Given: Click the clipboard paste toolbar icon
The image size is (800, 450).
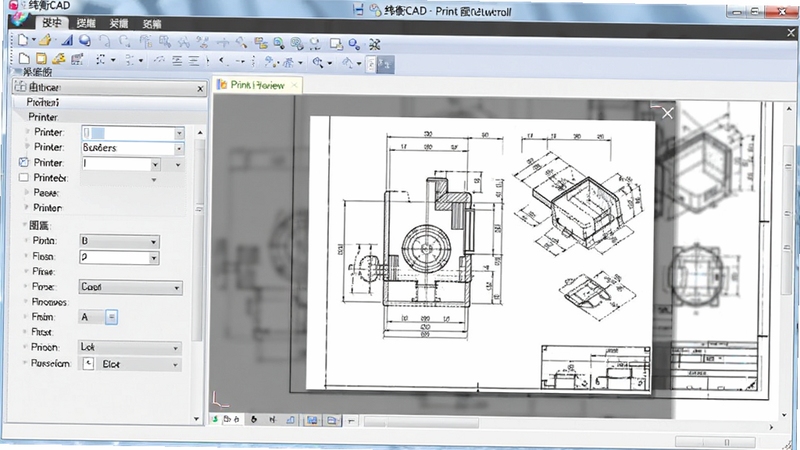Looking at the screenshot, I should pyautogui.click(x=146, y=42).
